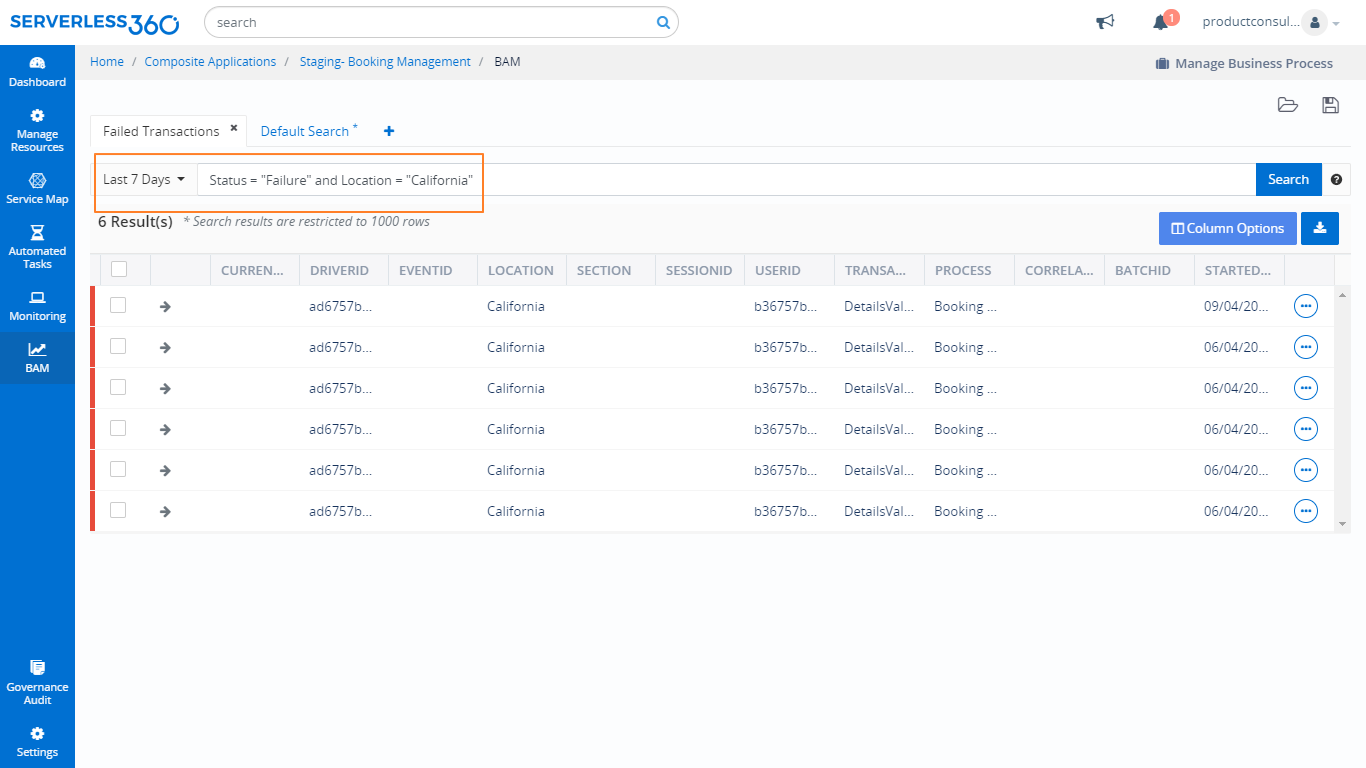Click the 09/04/20... started date cell
Screen dimensions: 1366x768
click(x=1238, y=306)
